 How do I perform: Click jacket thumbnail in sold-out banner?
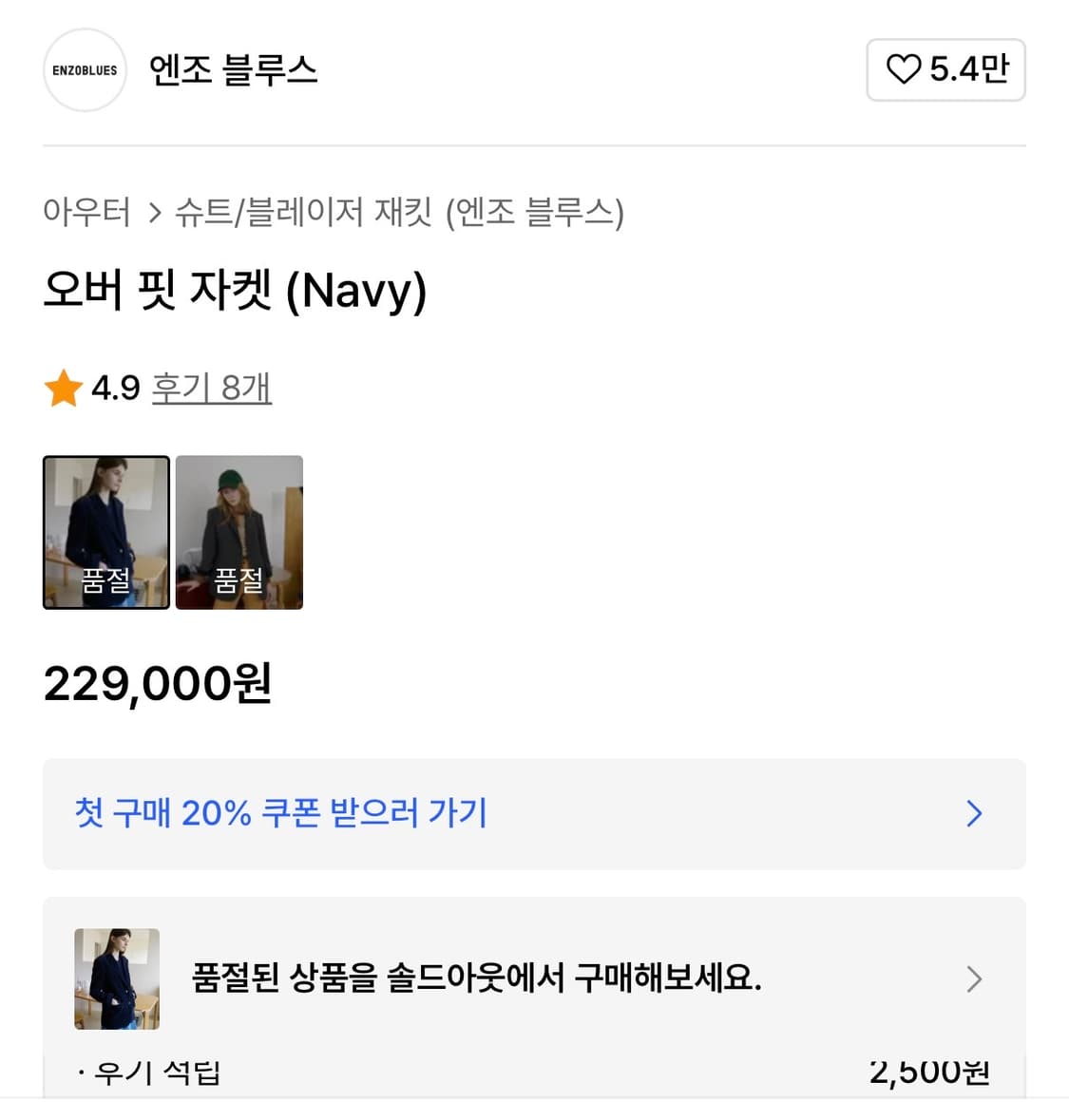[117, 978]
